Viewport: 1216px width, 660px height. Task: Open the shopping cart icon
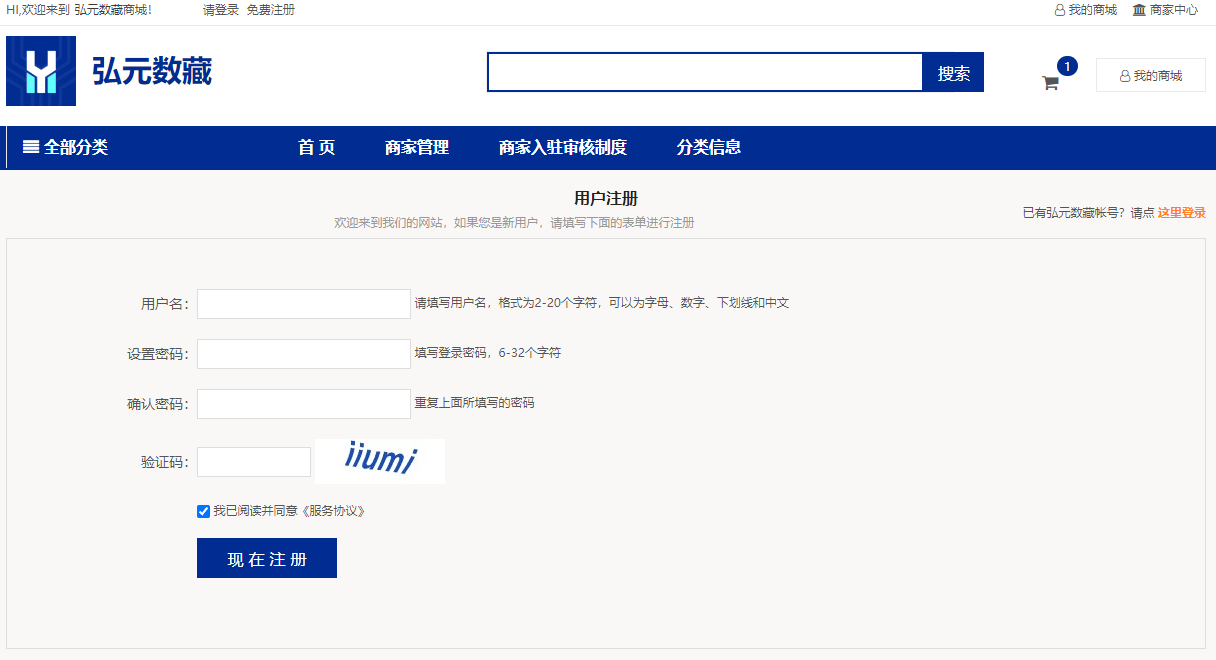1050,83
